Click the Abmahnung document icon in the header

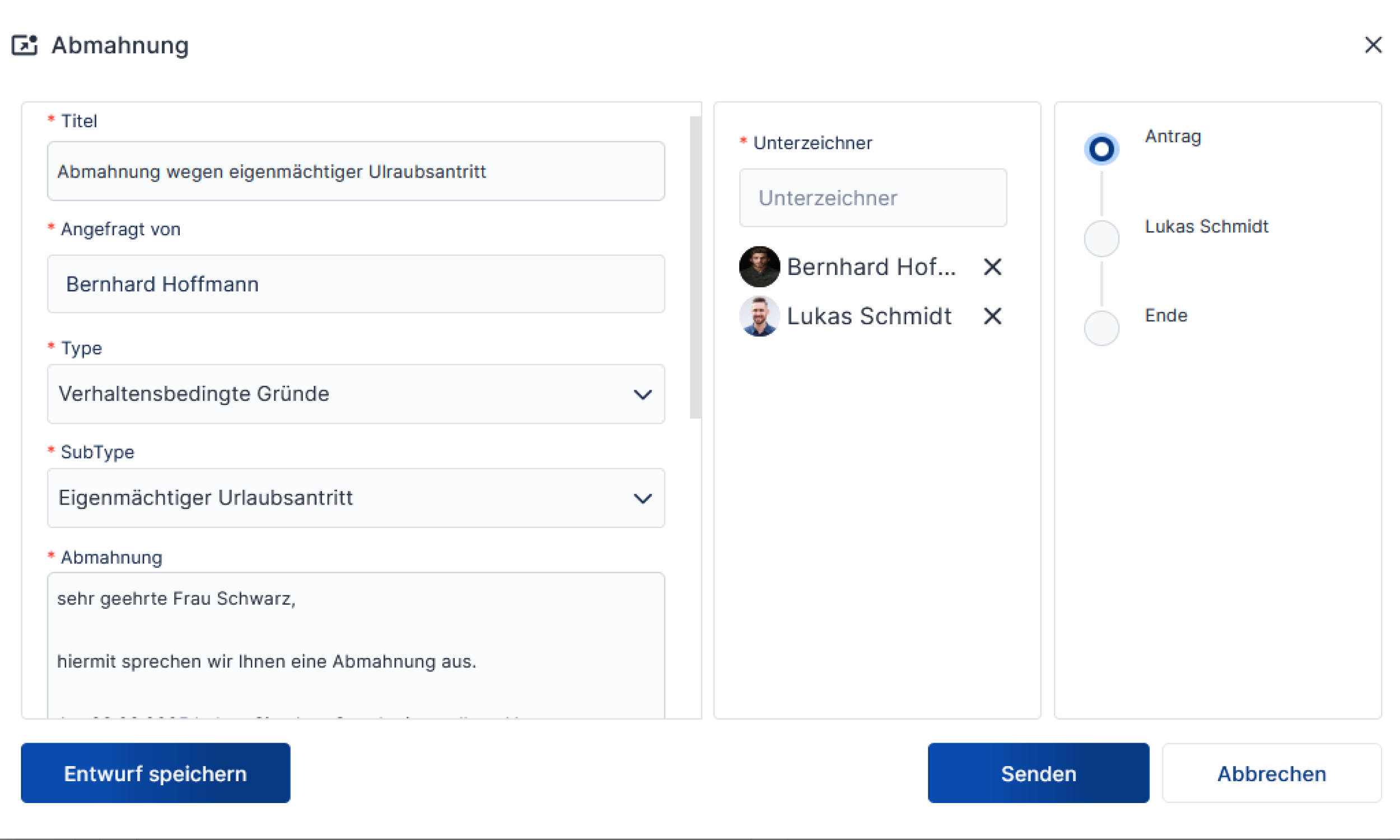coord(24,45)
